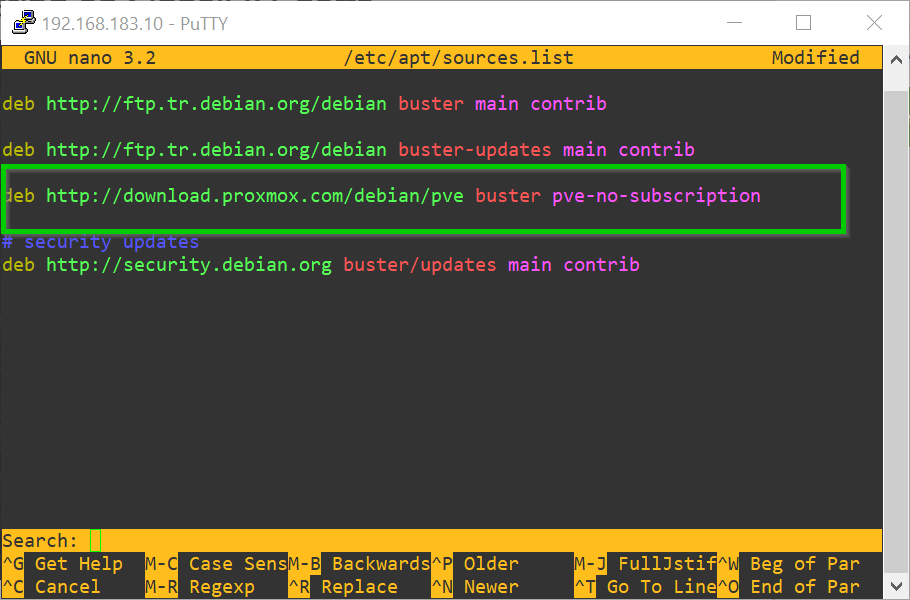
Task: Maximize the PuTTY window
Action: [803, 23]
